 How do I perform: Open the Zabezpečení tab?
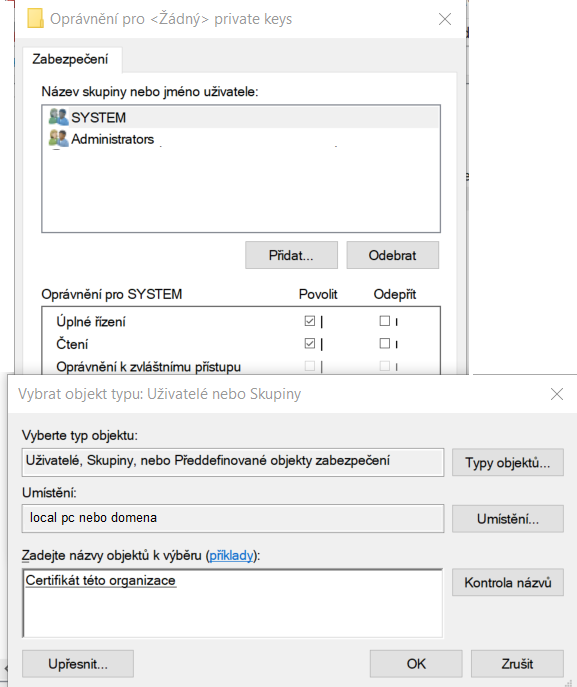[x=70, y=59]
